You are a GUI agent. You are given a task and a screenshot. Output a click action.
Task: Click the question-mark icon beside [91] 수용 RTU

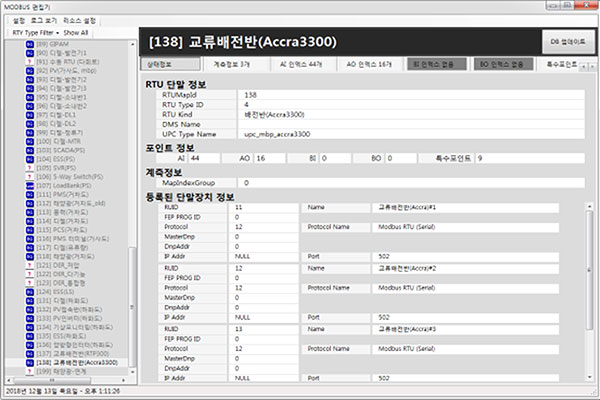[29, 63]
